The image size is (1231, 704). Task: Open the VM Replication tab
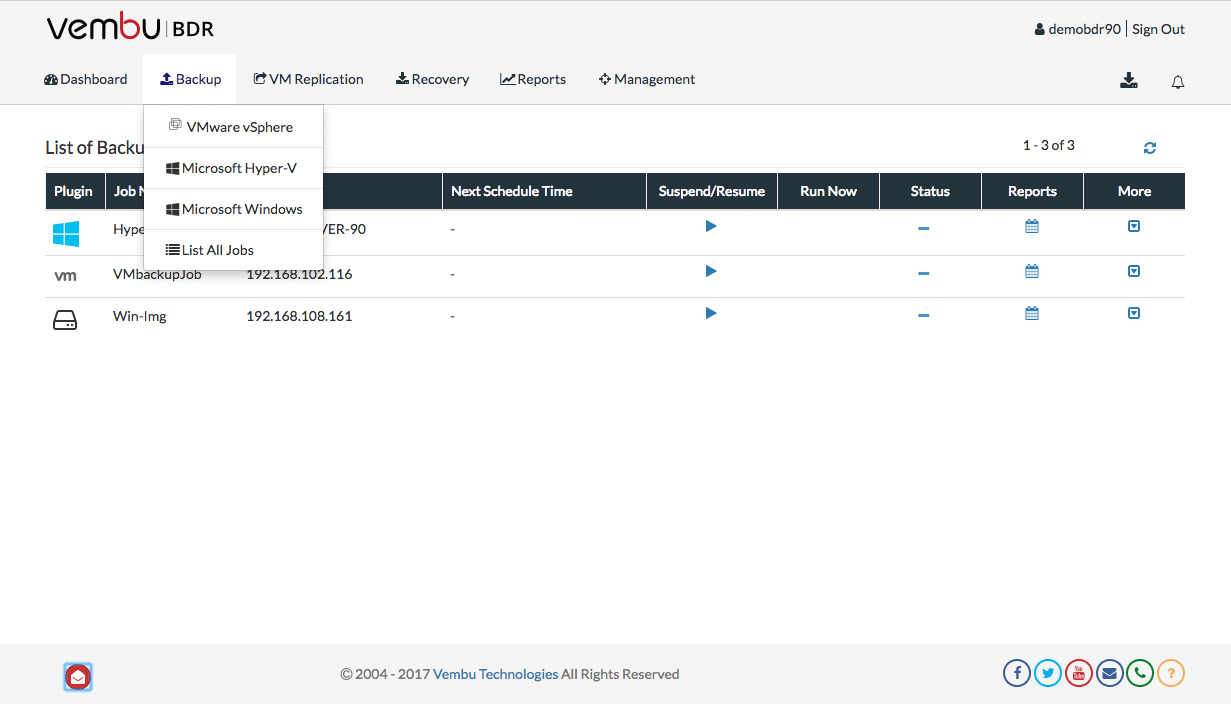coord(308,79)
